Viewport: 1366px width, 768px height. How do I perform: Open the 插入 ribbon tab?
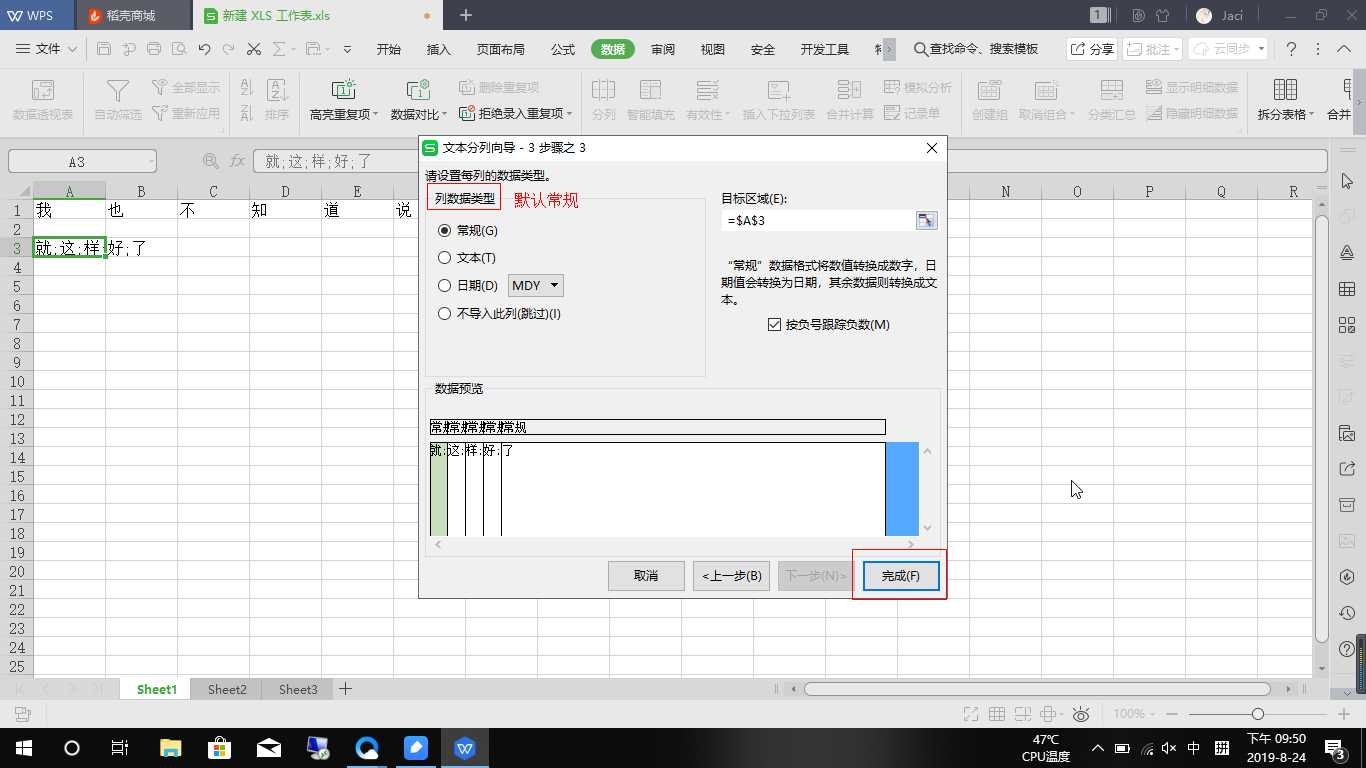[439, 49]
